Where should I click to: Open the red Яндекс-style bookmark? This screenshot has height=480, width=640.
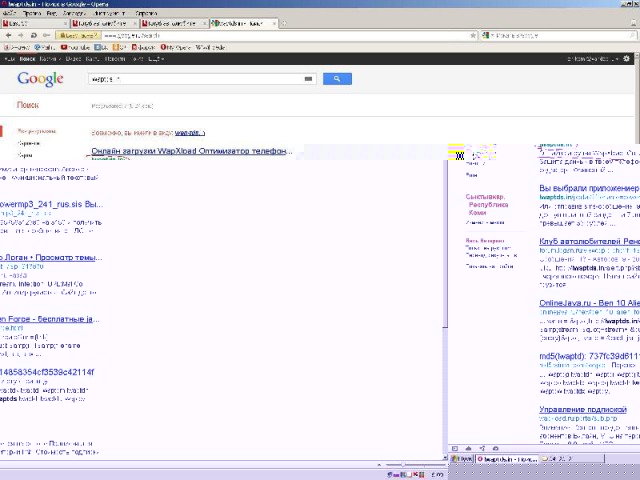click(143, 47)
